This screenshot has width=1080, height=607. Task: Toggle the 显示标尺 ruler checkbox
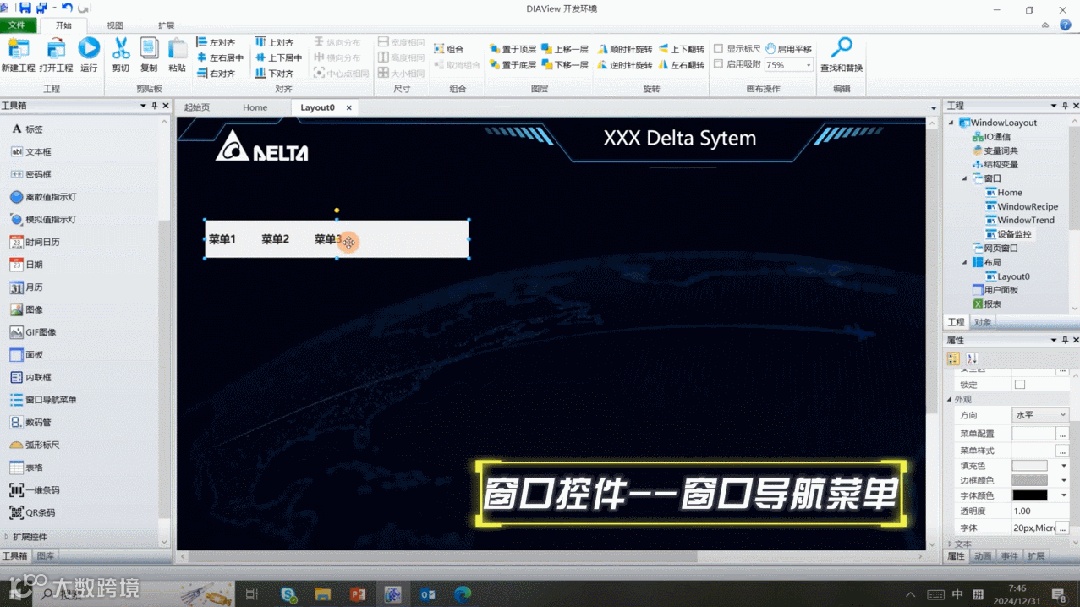[718, 49]
